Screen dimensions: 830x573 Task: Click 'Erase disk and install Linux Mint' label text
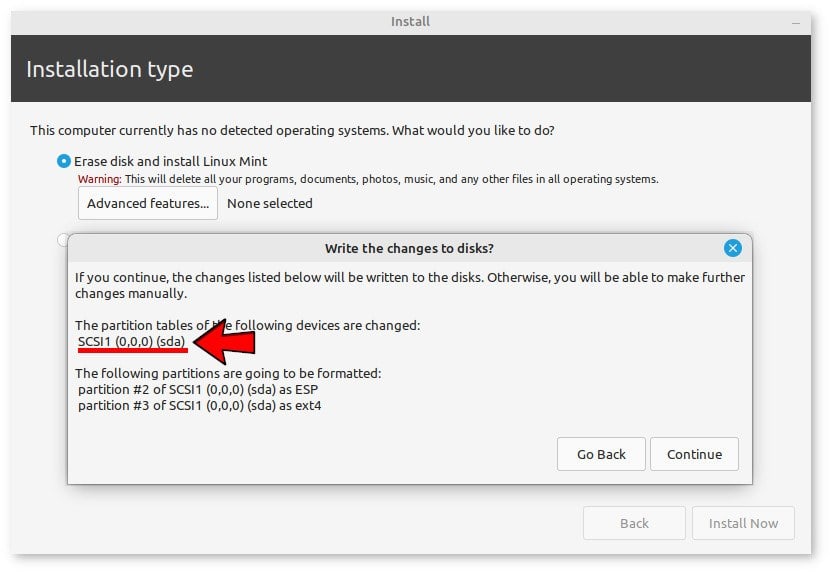click(x=170, y=161)
